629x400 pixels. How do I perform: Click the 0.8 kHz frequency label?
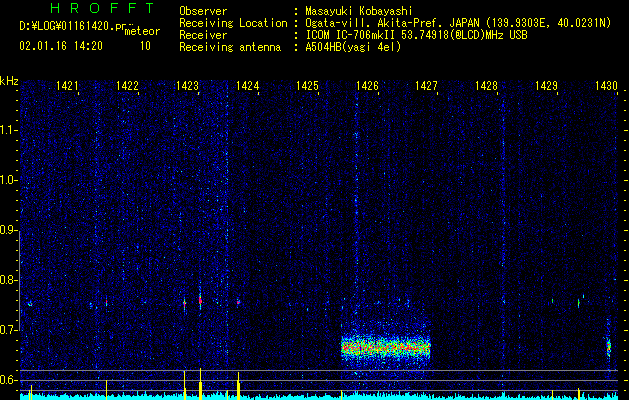pyautogui.click(x=9, y=280)
